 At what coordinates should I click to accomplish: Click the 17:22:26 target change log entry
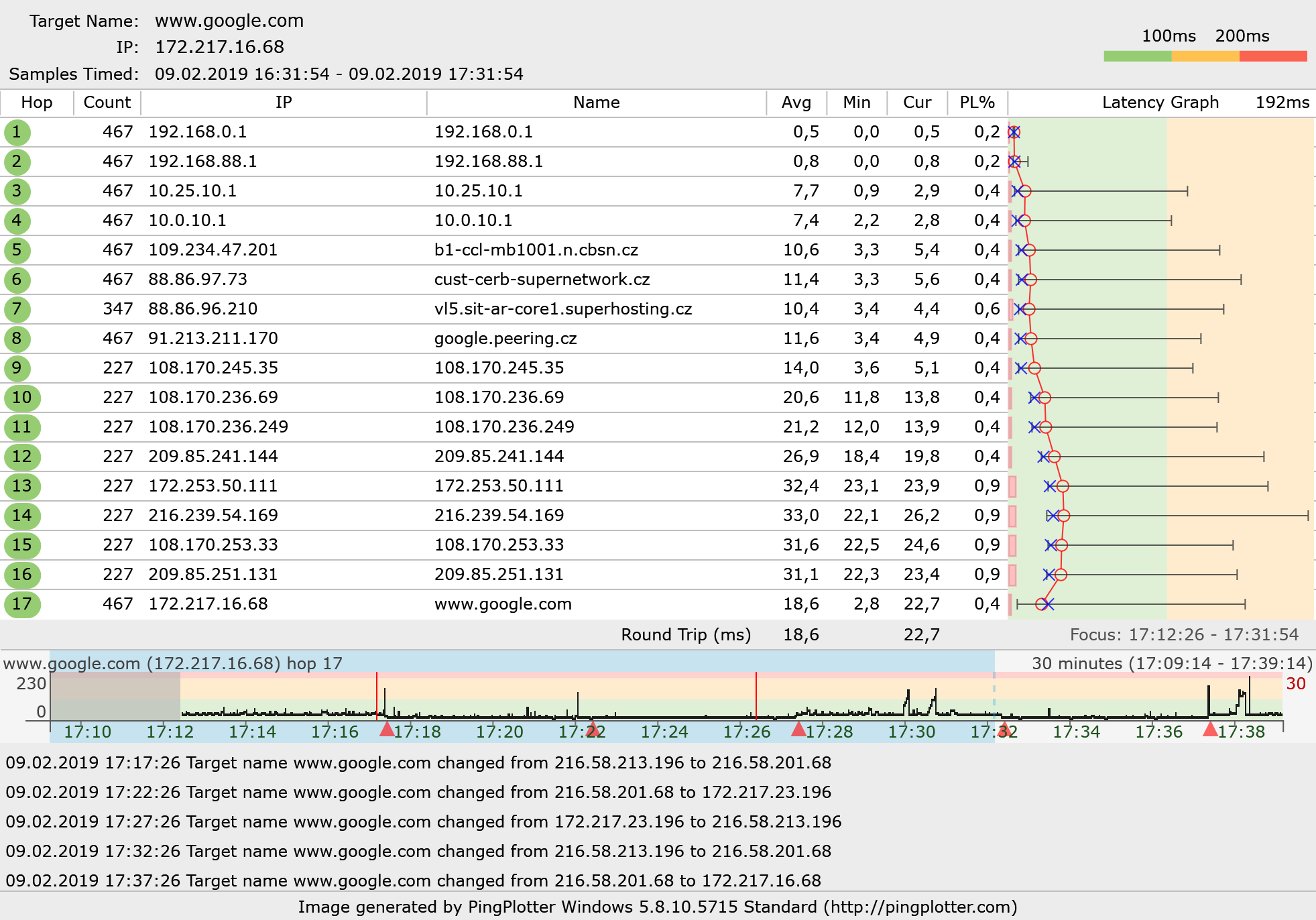418,792
